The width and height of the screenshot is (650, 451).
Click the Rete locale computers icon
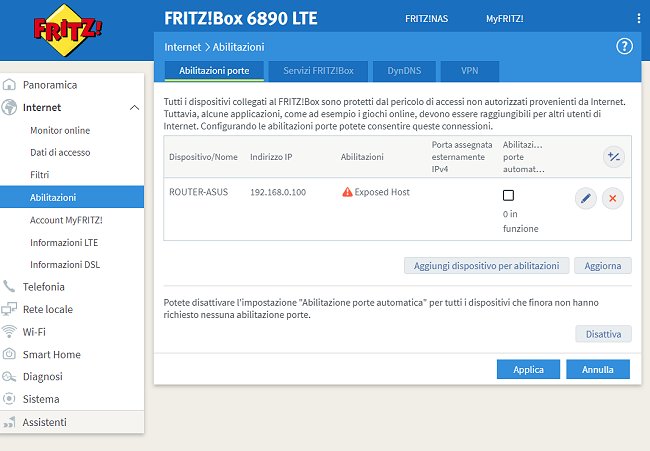(9, 309)
